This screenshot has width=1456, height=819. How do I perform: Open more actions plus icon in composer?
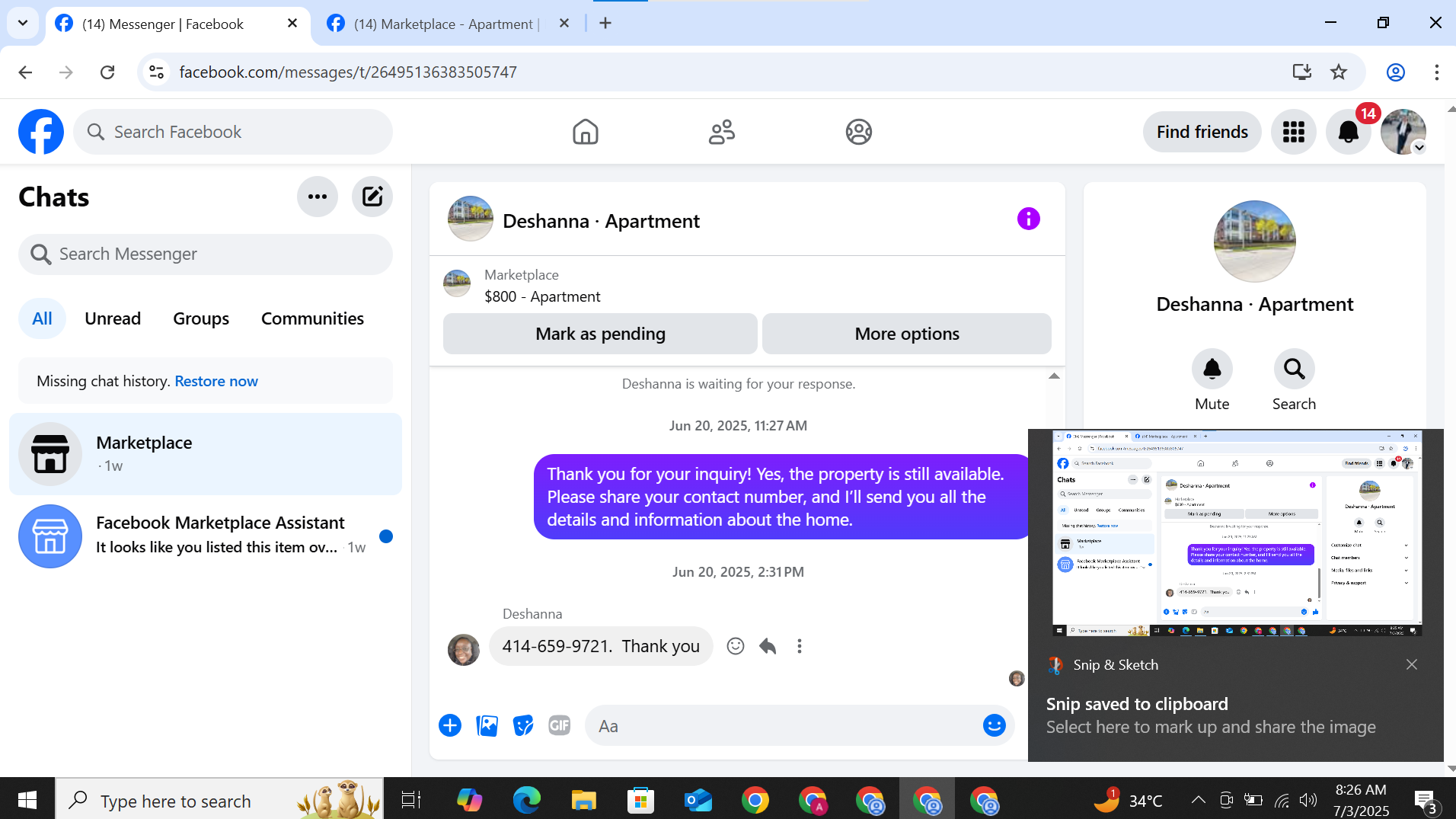point(450,725)
